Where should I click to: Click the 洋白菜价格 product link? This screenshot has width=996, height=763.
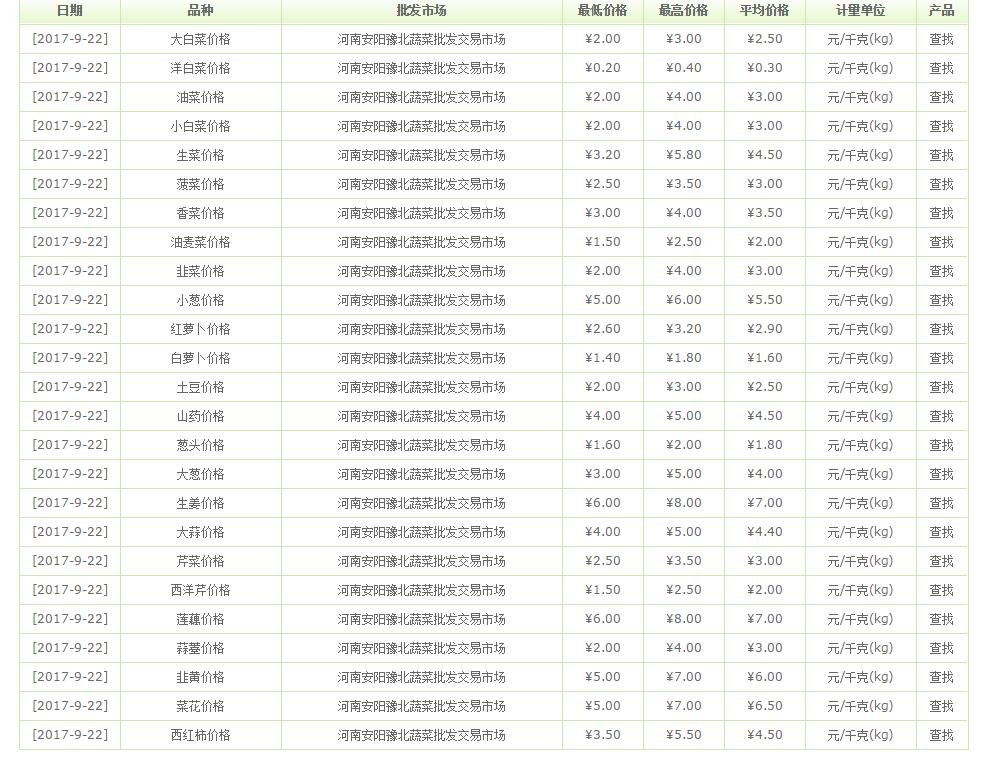point(200,68)
